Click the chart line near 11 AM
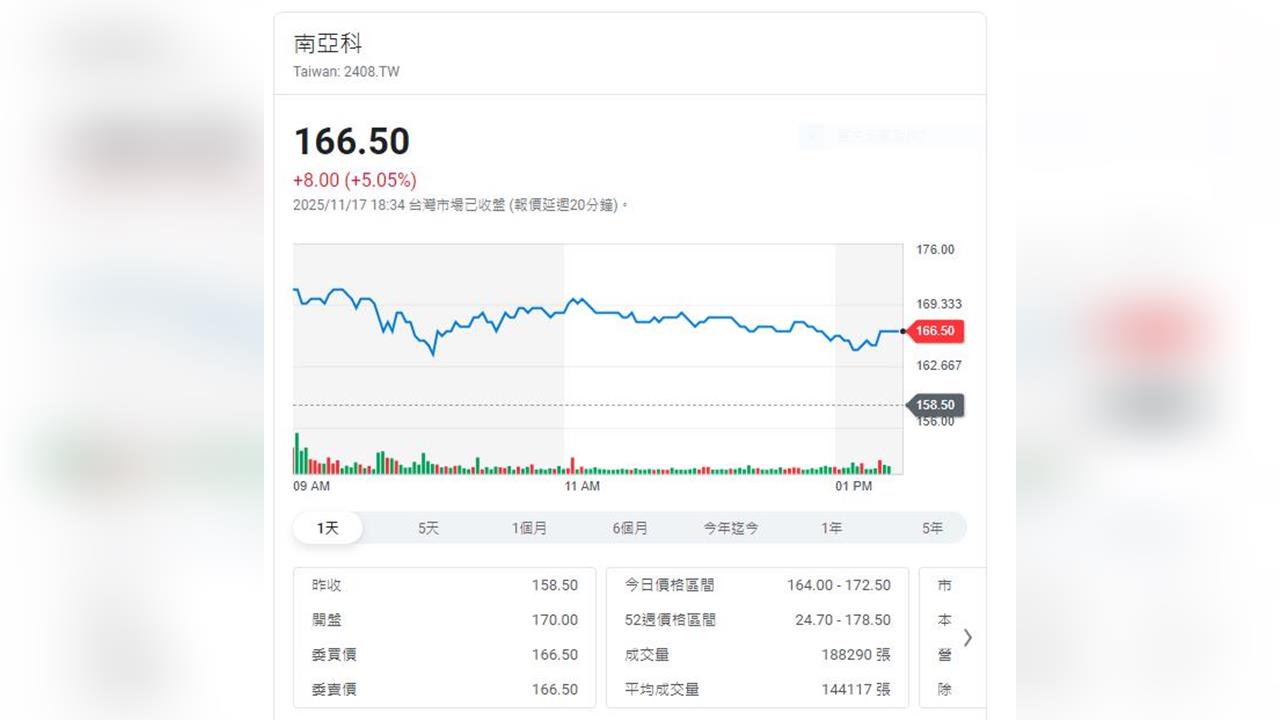 point(583,310)
